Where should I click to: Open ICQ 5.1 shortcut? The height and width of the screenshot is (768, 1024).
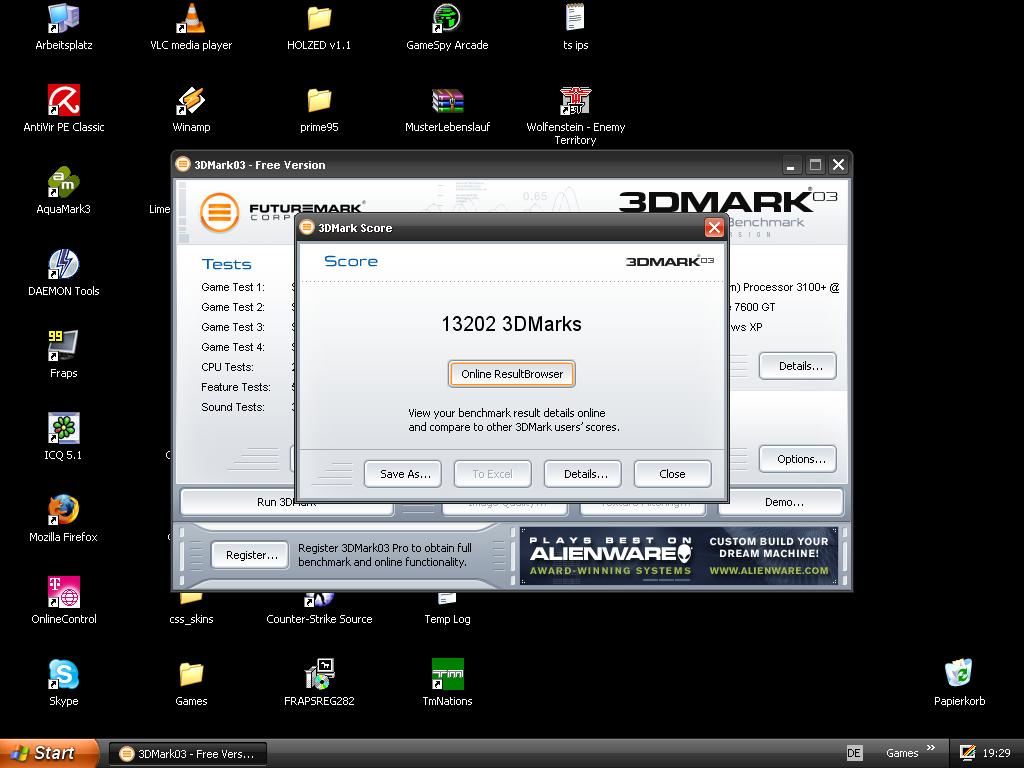[x=63, y=437]
